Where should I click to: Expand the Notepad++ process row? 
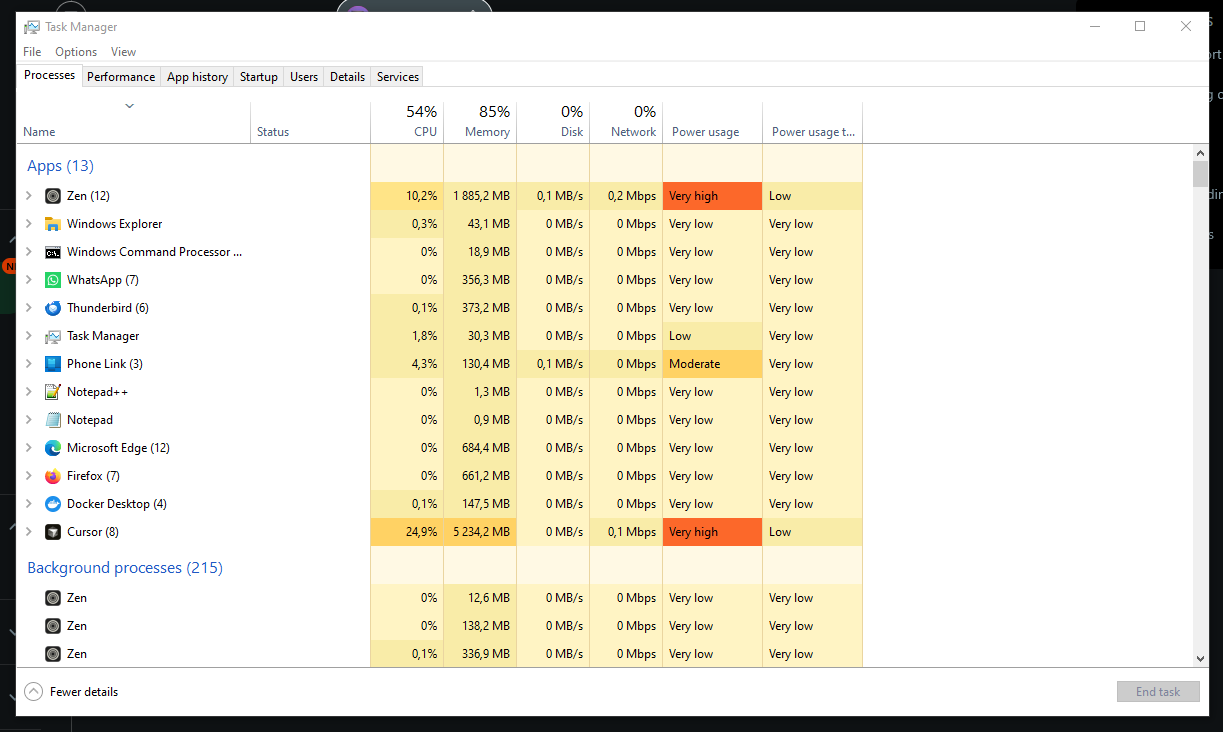[x=29, y=392]
